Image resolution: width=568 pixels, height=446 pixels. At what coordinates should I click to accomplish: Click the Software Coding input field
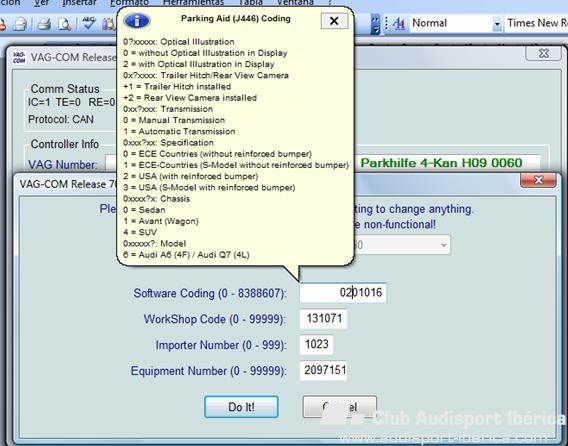(x=343, y=293)
